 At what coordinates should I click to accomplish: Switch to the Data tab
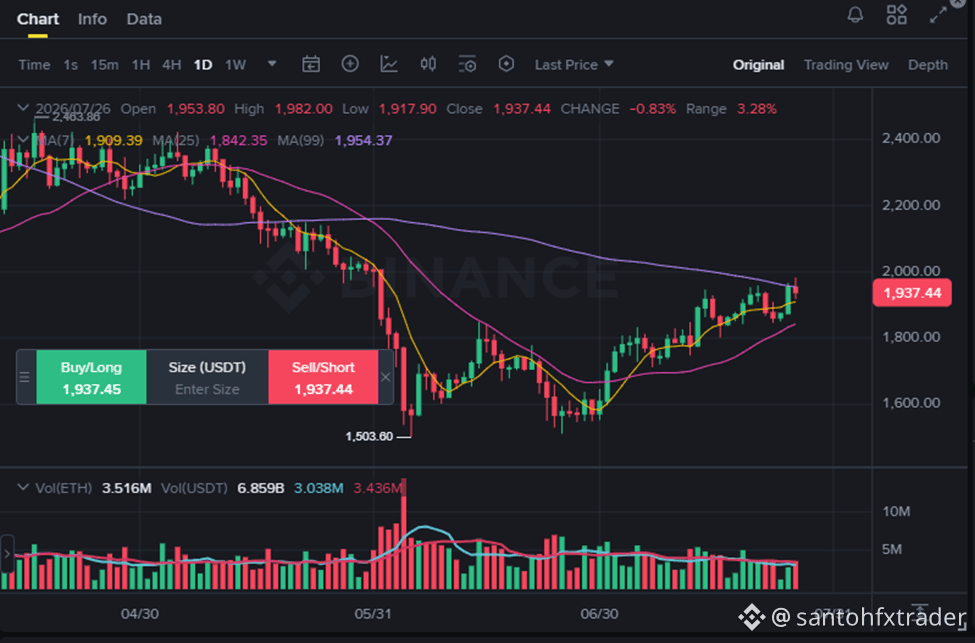(144, 19)
